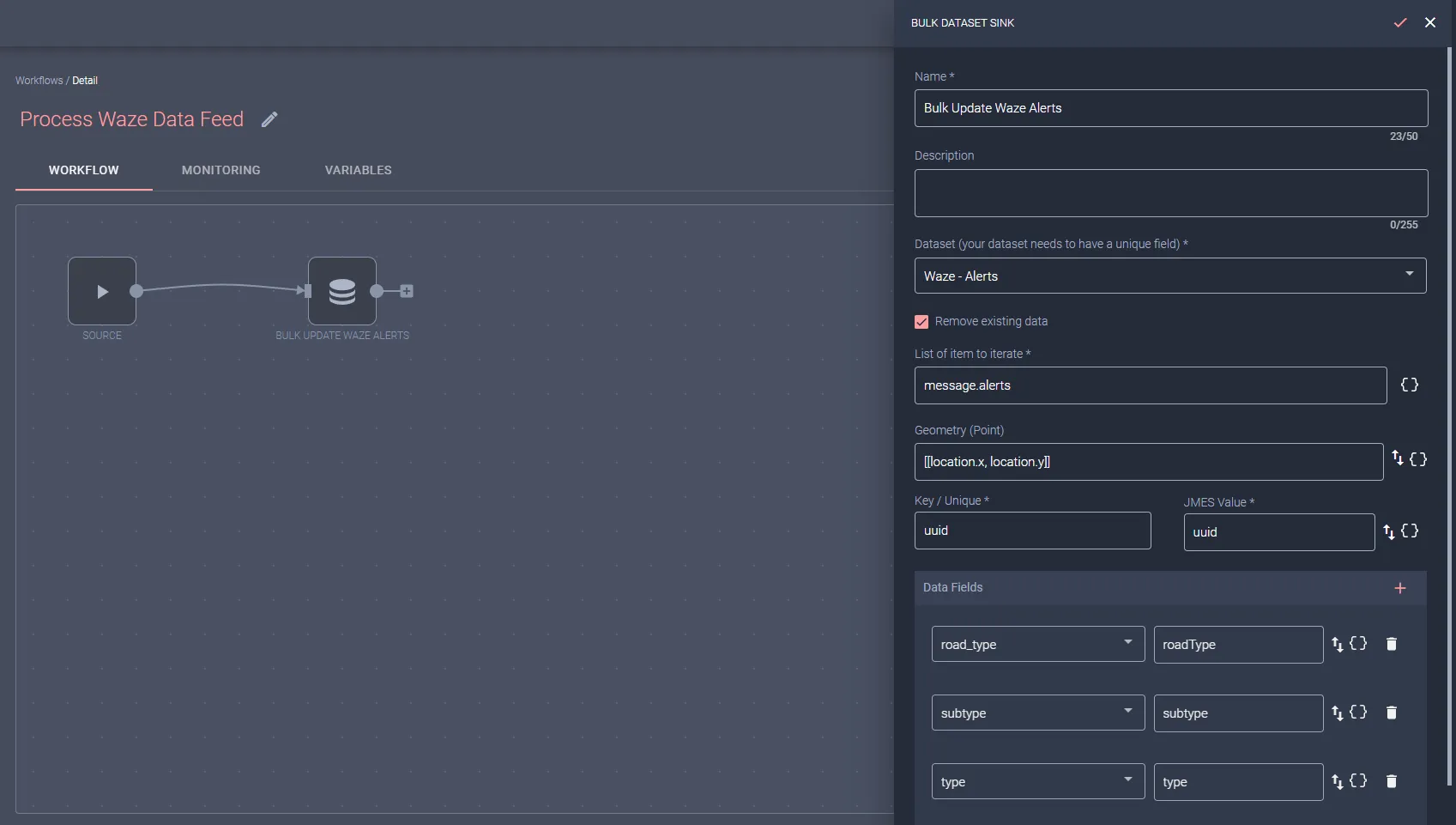
Task: Click the Name input field
Action: point(1171,108)
